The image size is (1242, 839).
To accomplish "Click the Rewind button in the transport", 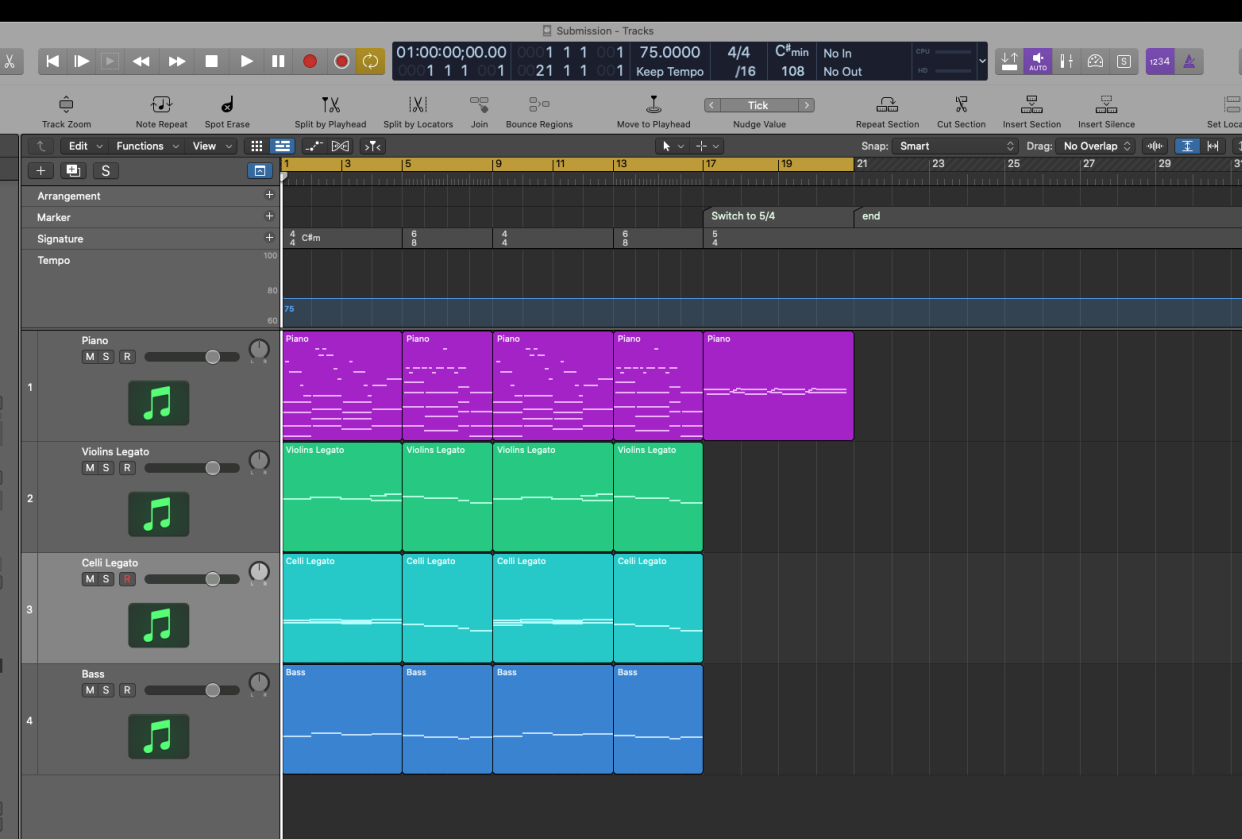I will 141,61.
